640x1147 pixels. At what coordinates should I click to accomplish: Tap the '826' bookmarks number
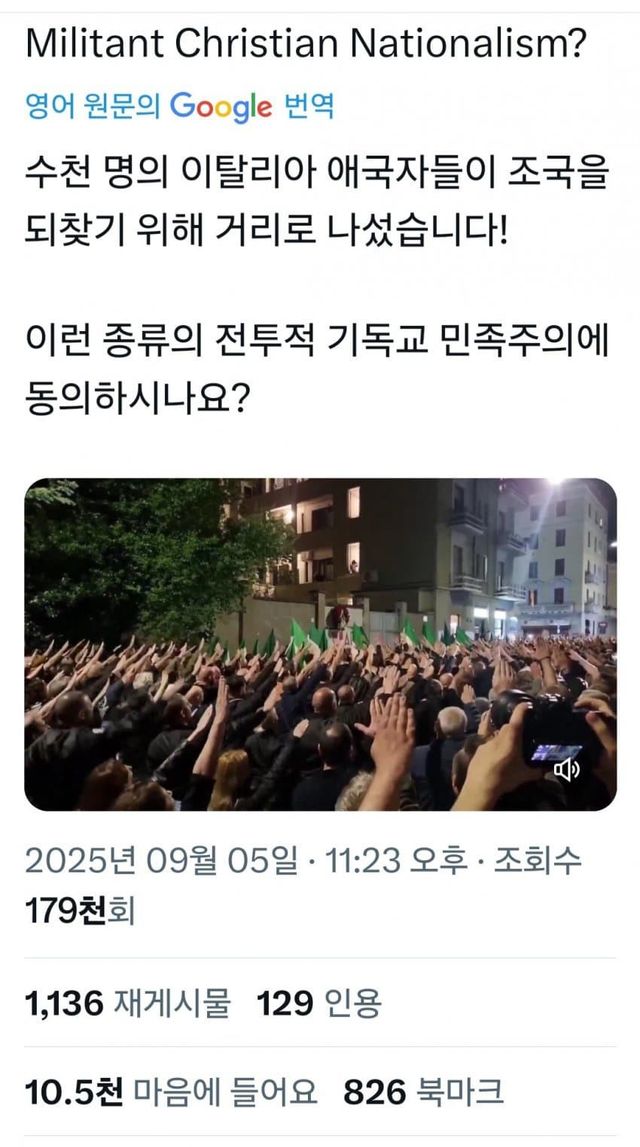coord(374,1093)
